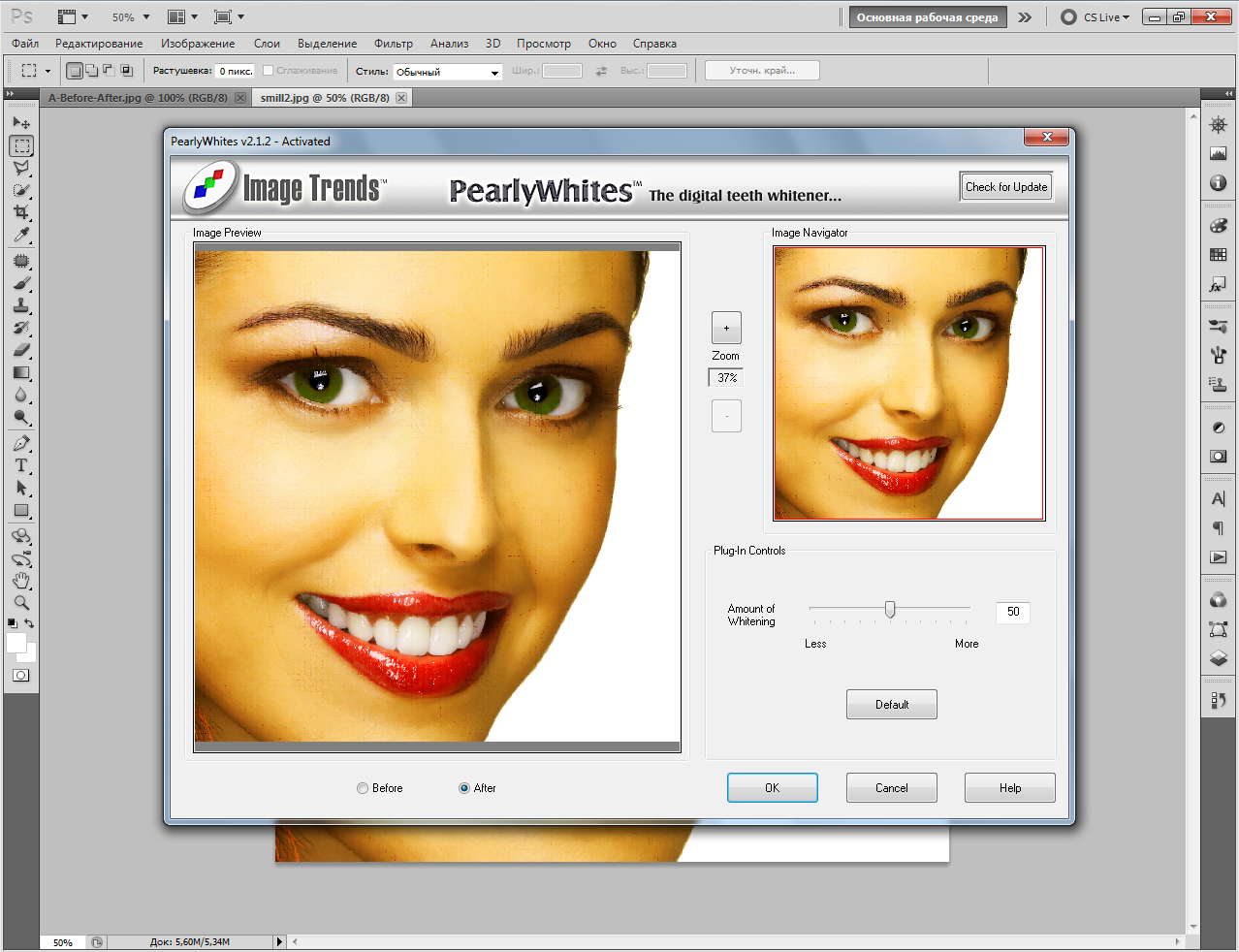Toggle the Сглаживание checkbox
This screenshot has height=952, width=1239.
tap(269, 71)
